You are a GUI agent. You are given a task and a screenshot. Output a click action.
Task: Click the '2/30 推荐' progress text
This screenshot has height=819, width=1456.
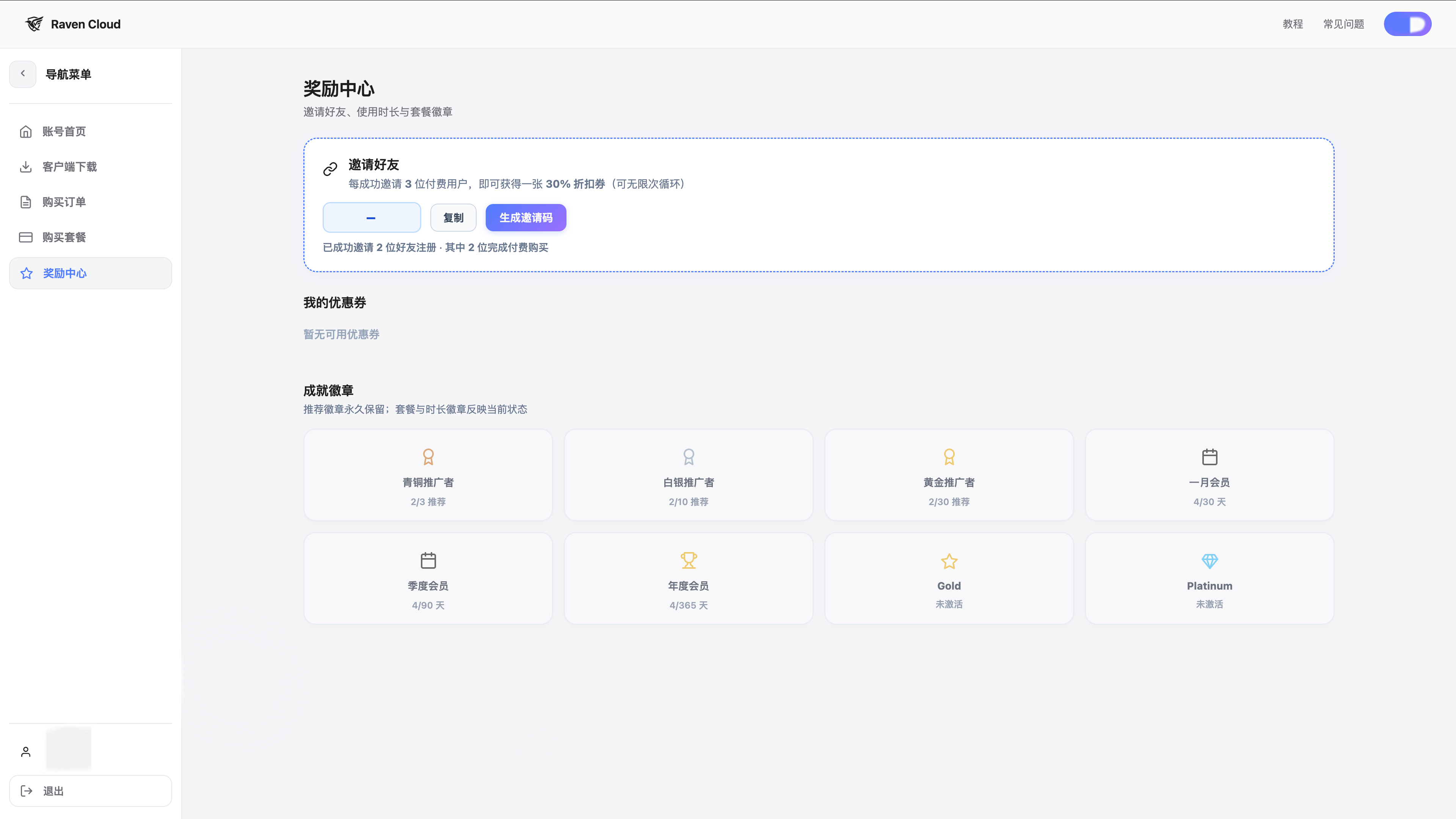coord(949,501)
